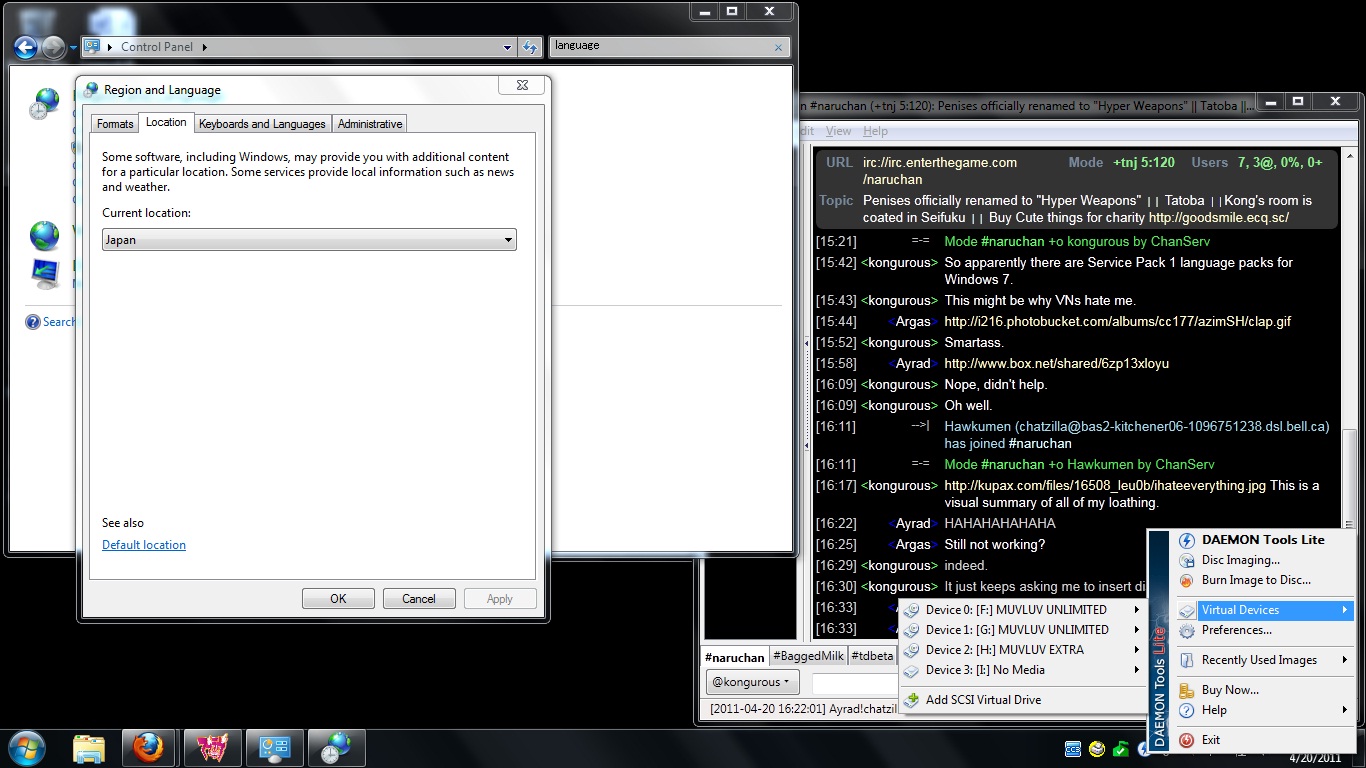Image resolution: width=1366 pixels, height=768 pixels.
Task: Open the kupax.com ihateeverything.jpg link
Action: point(1105,486)
